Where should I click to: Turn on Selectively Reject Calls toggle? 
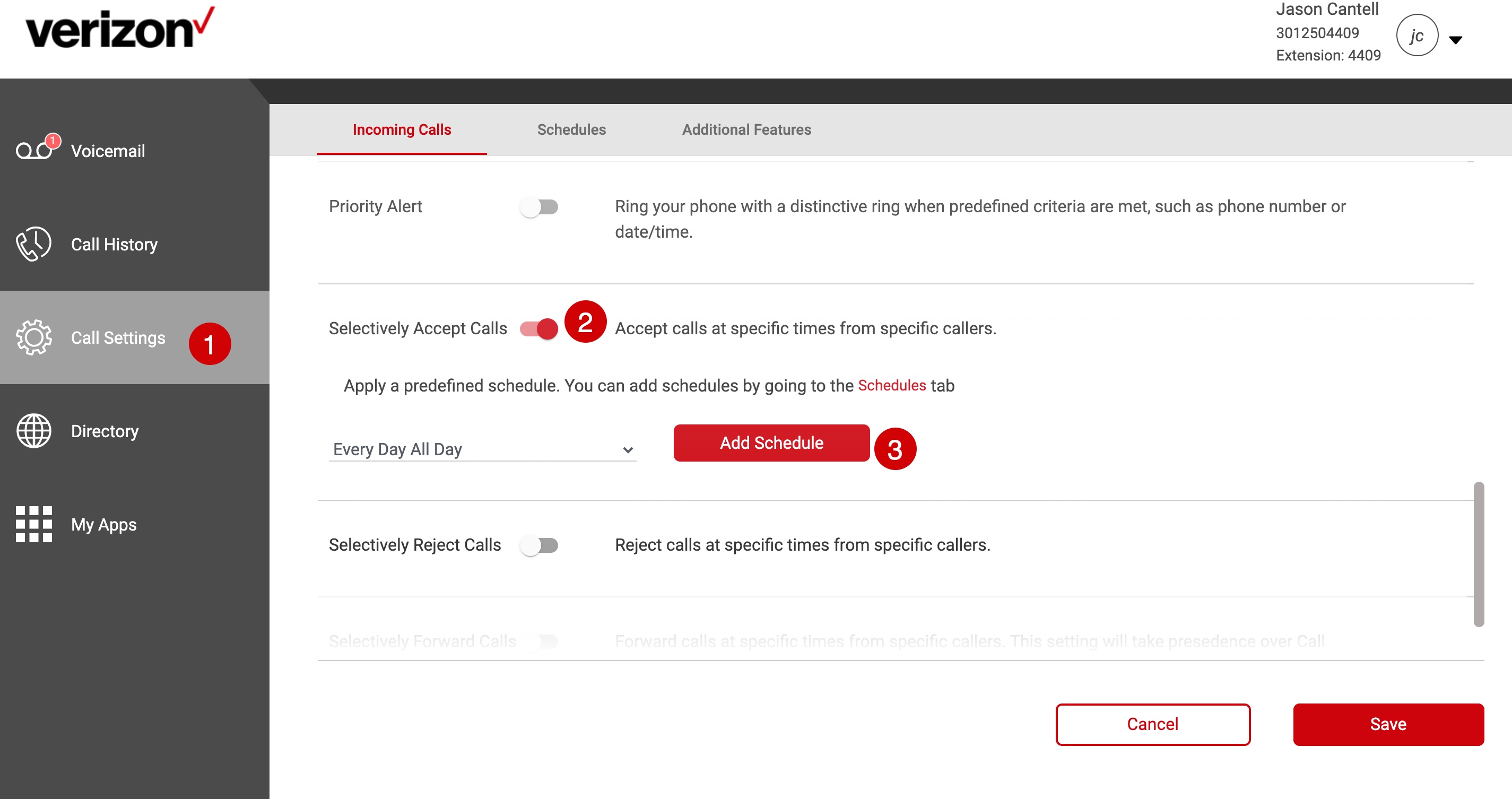pyautogui.click(x=539, y=545)
